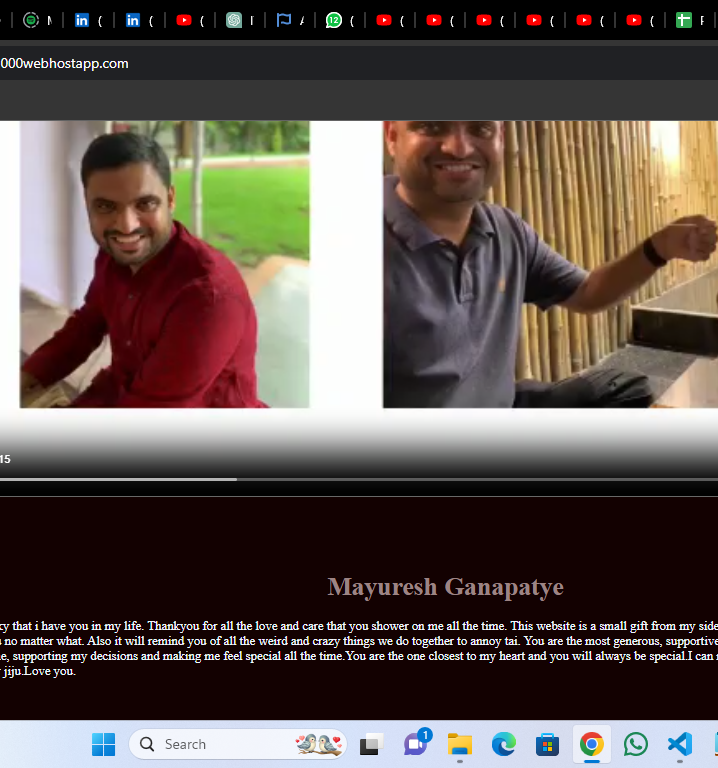Select the leftmost YouTube browser tab

point(190,20)
